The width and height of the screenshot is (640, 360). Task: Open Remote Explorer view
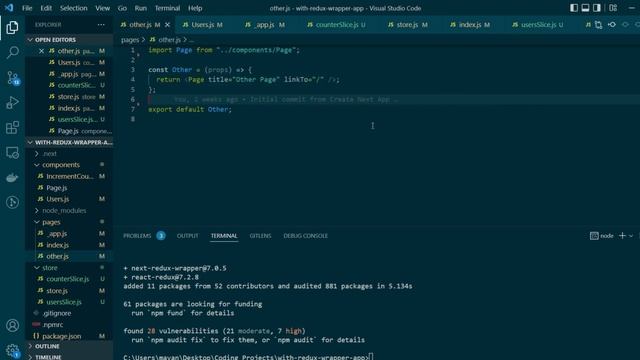[12, 153]
